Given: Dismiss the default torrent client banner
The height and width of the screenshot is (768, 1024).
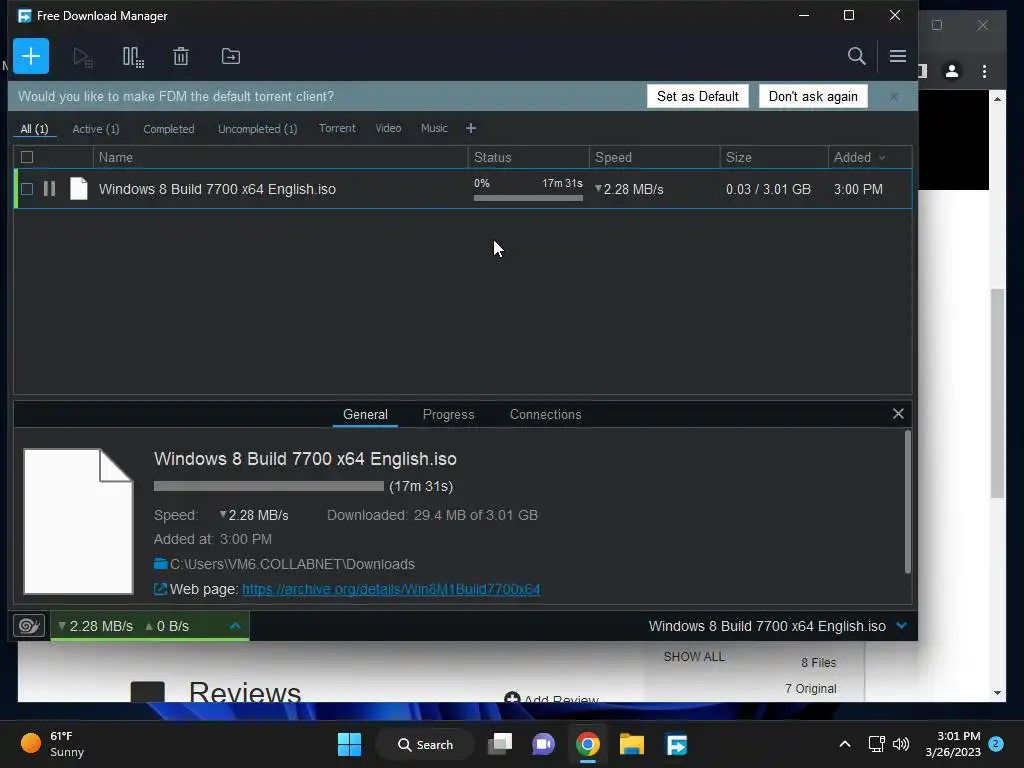Looking at the screenshot, I should (x=893, y=97).
